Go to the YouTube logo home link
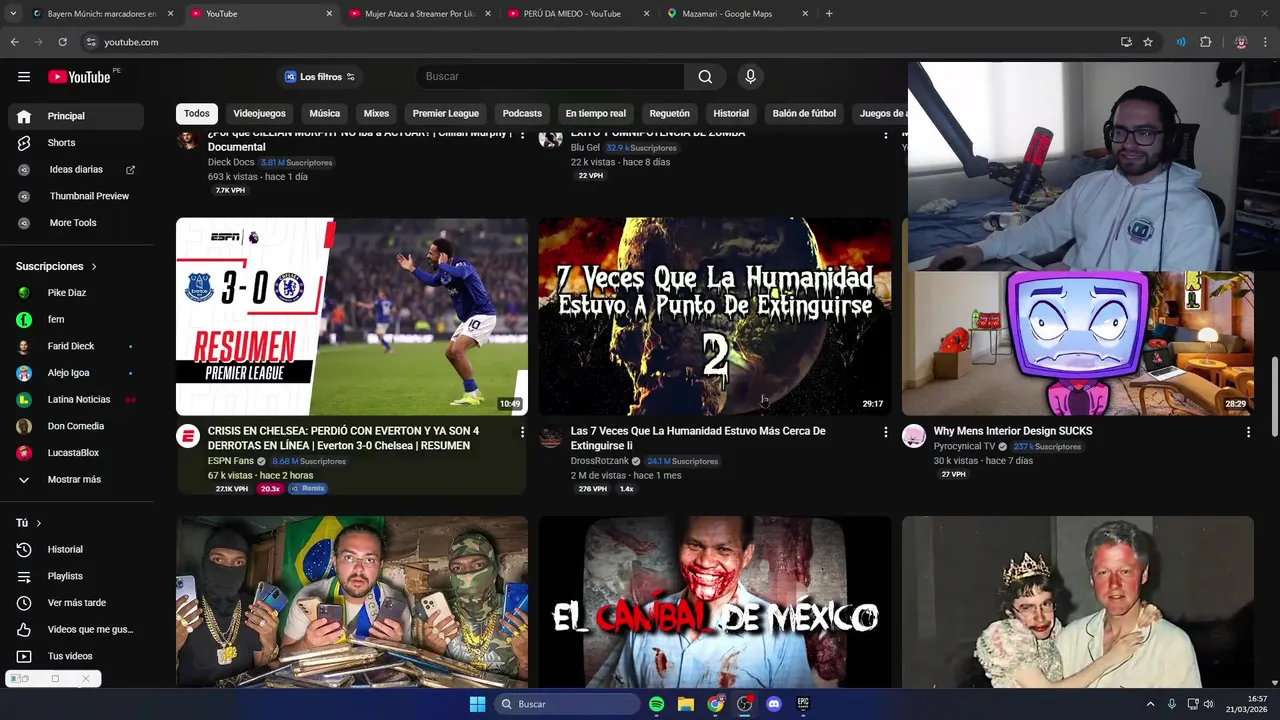Viewport: 1280px width, 720px height. (79, 77)
